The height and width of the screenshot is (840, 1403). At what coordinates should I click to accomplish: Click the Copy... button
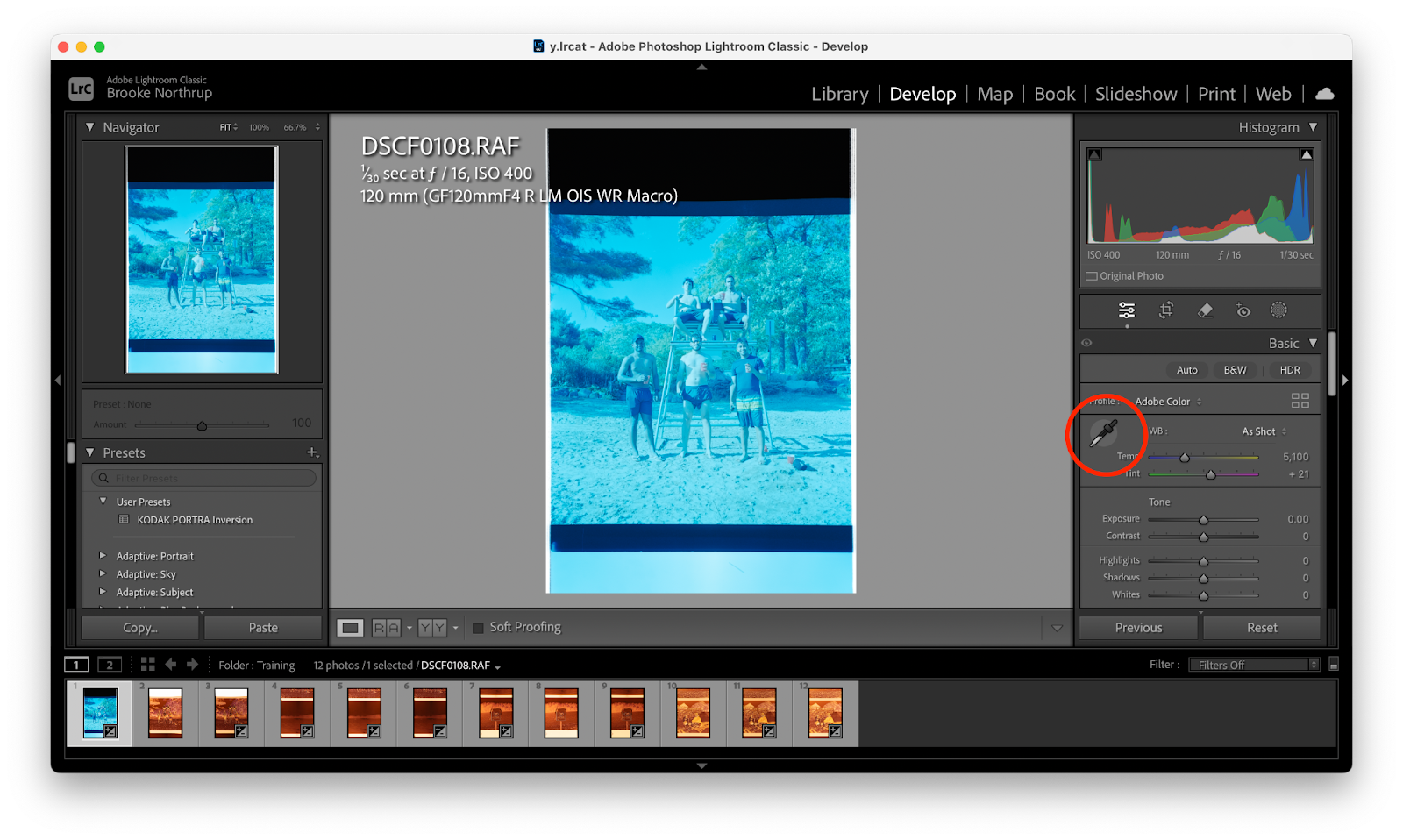point(140,628)
